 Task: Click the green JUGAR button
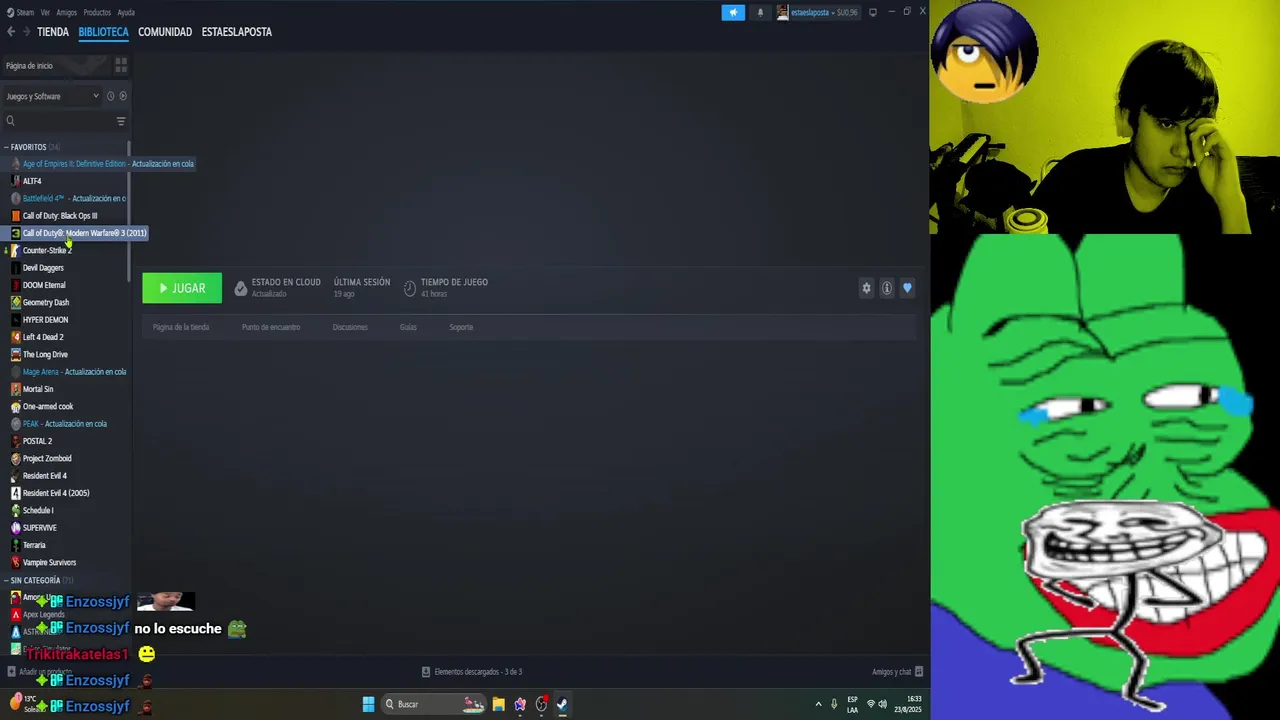[182, 288]
